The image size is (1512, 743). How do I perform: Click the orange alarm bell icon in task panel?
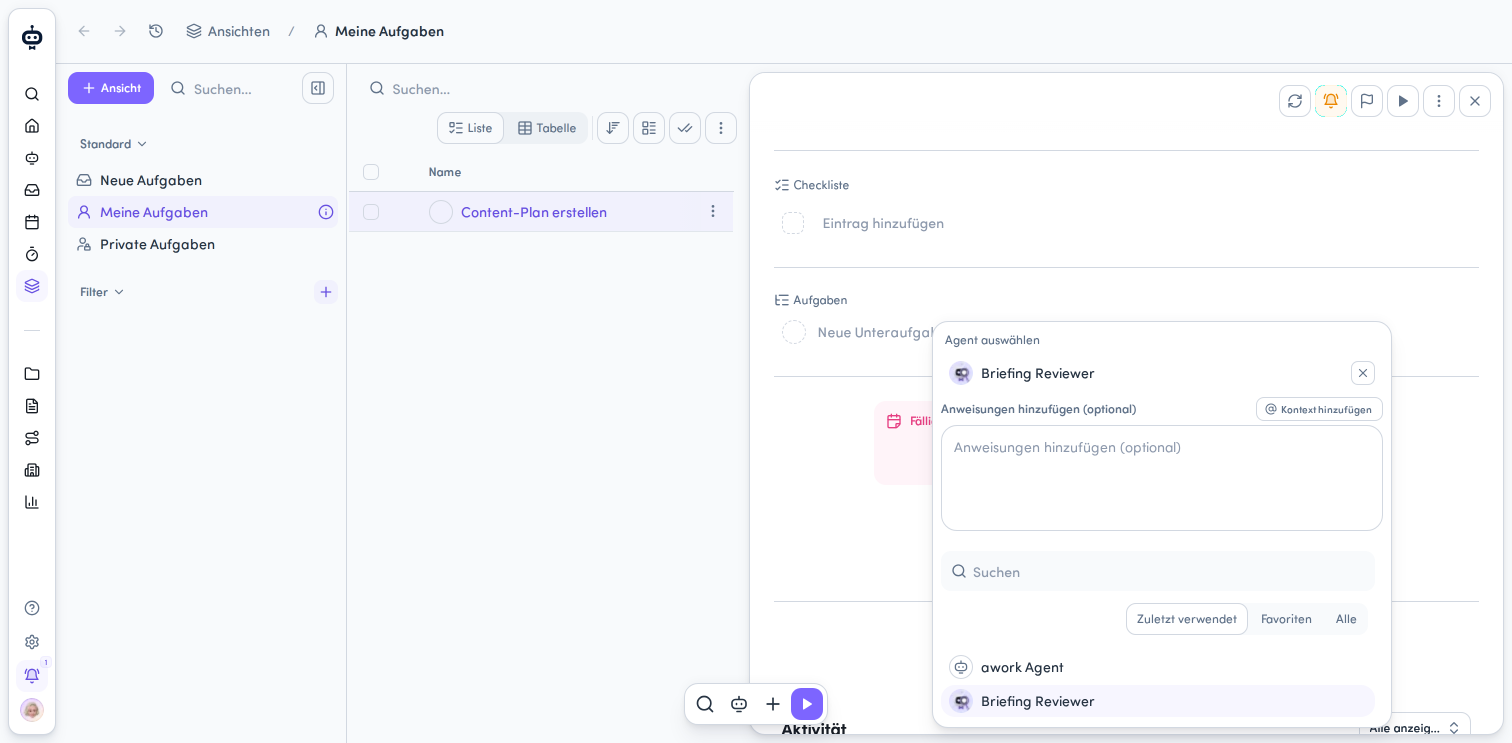click(x=1331, y=101)
